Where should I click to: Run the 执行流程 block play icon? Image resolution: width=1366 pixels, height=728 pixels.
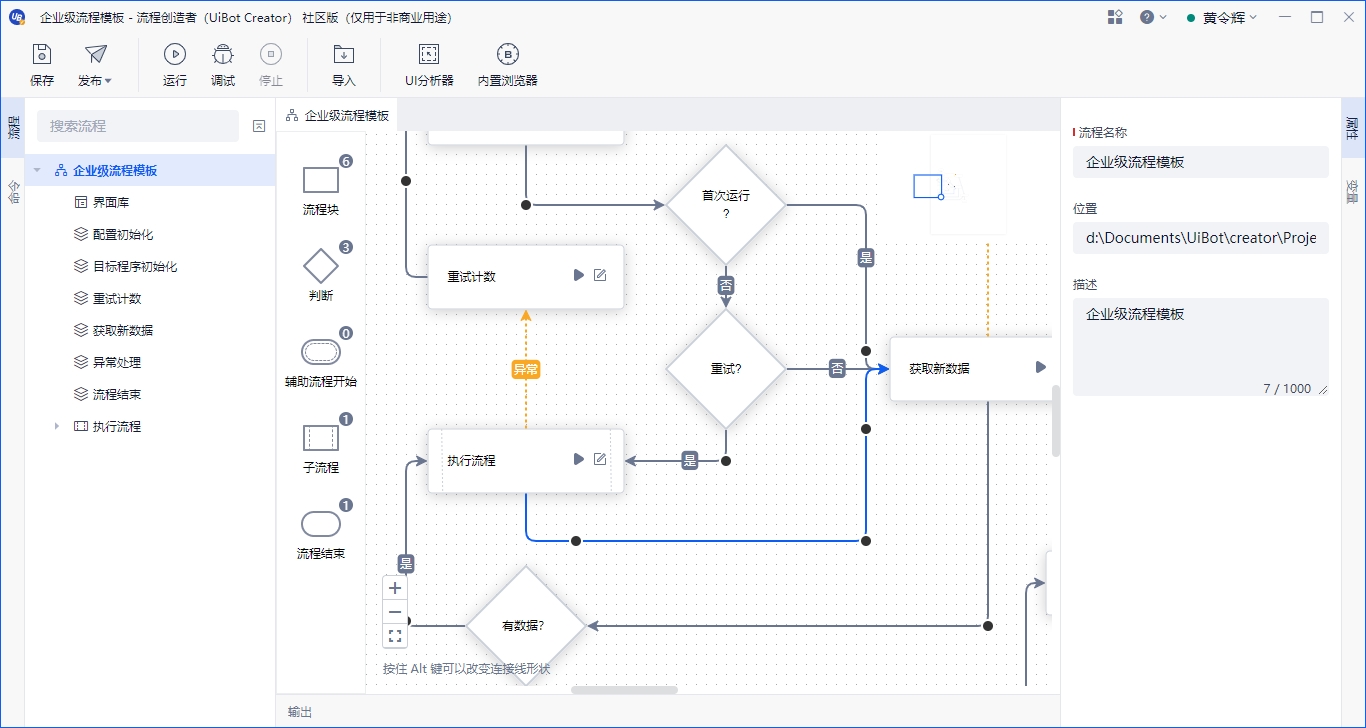[x=578, y=459]
